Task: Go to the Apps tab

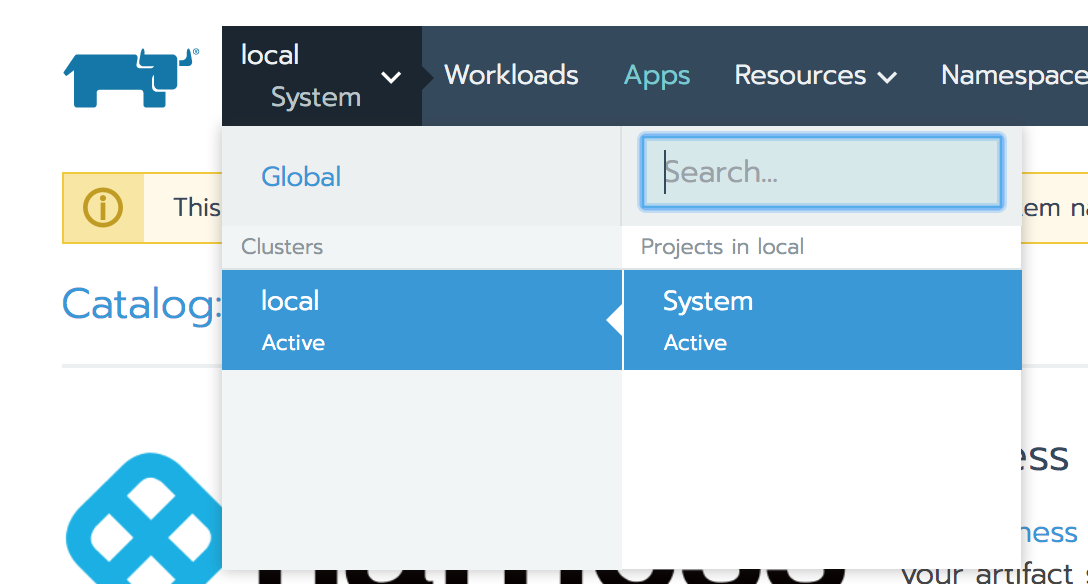Action: [656, 76]
